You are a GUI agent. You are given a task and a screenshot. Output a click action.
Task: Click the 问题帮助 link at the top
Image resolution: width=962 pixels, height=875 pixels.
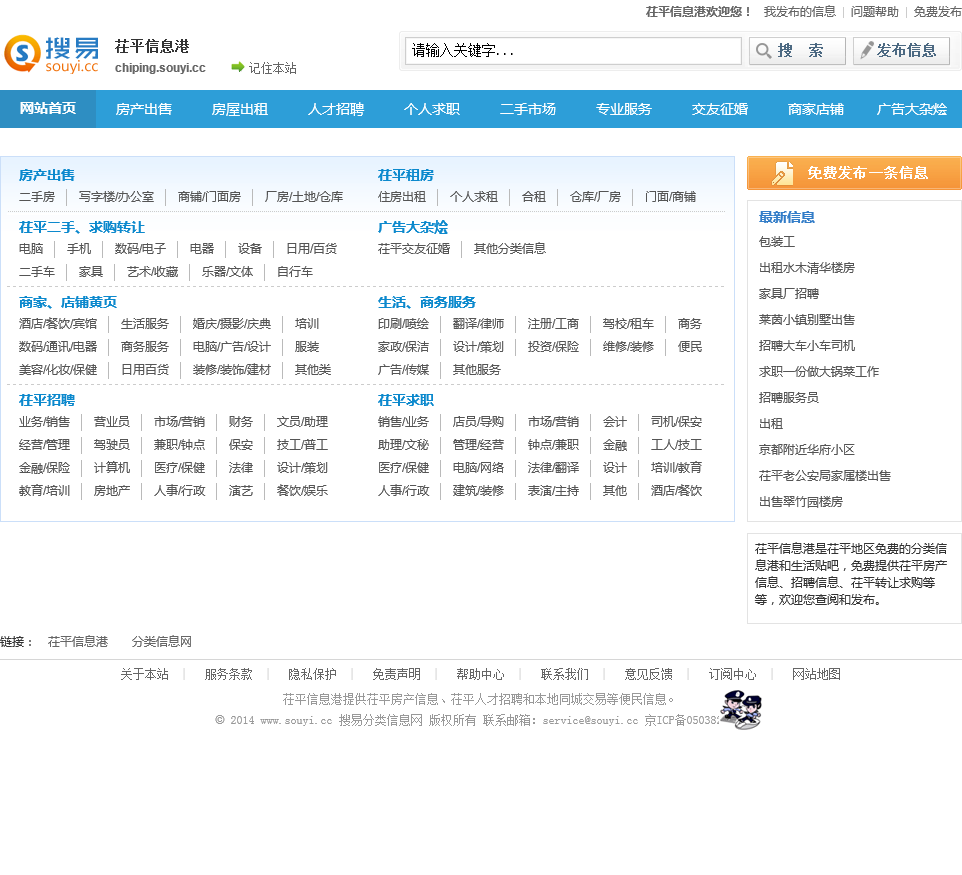(874, 12)
